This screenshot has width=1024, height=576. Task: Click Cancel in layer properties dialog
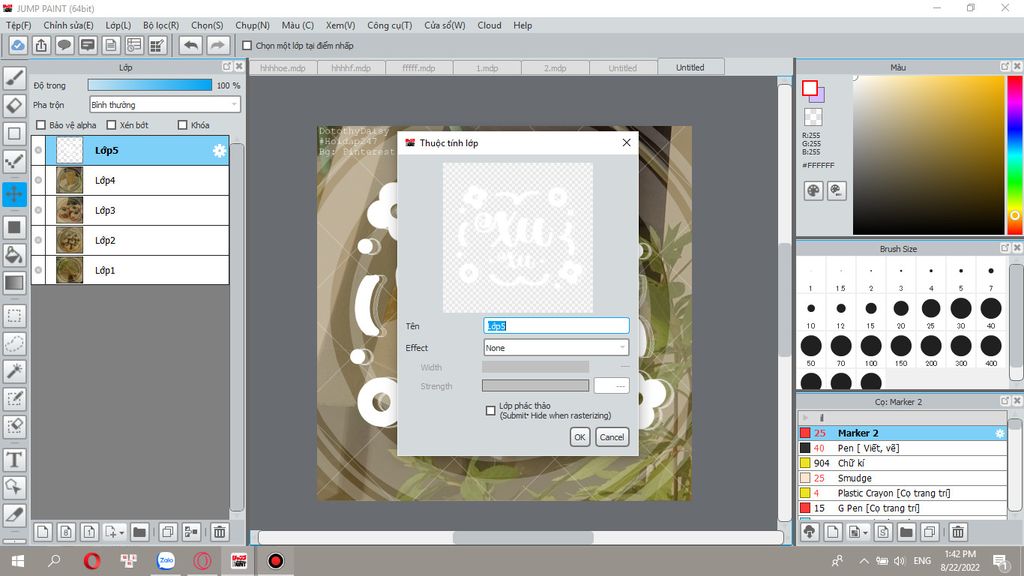612,437
